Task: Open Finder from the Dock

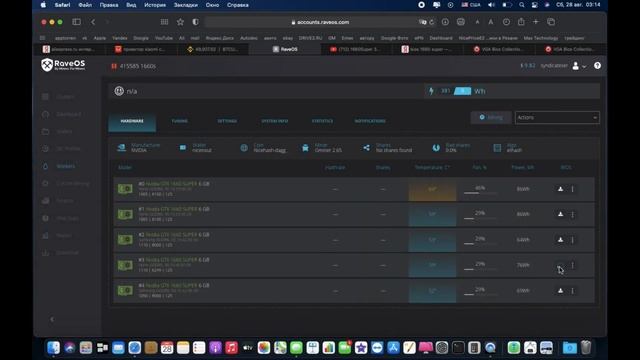Action: 53,348
